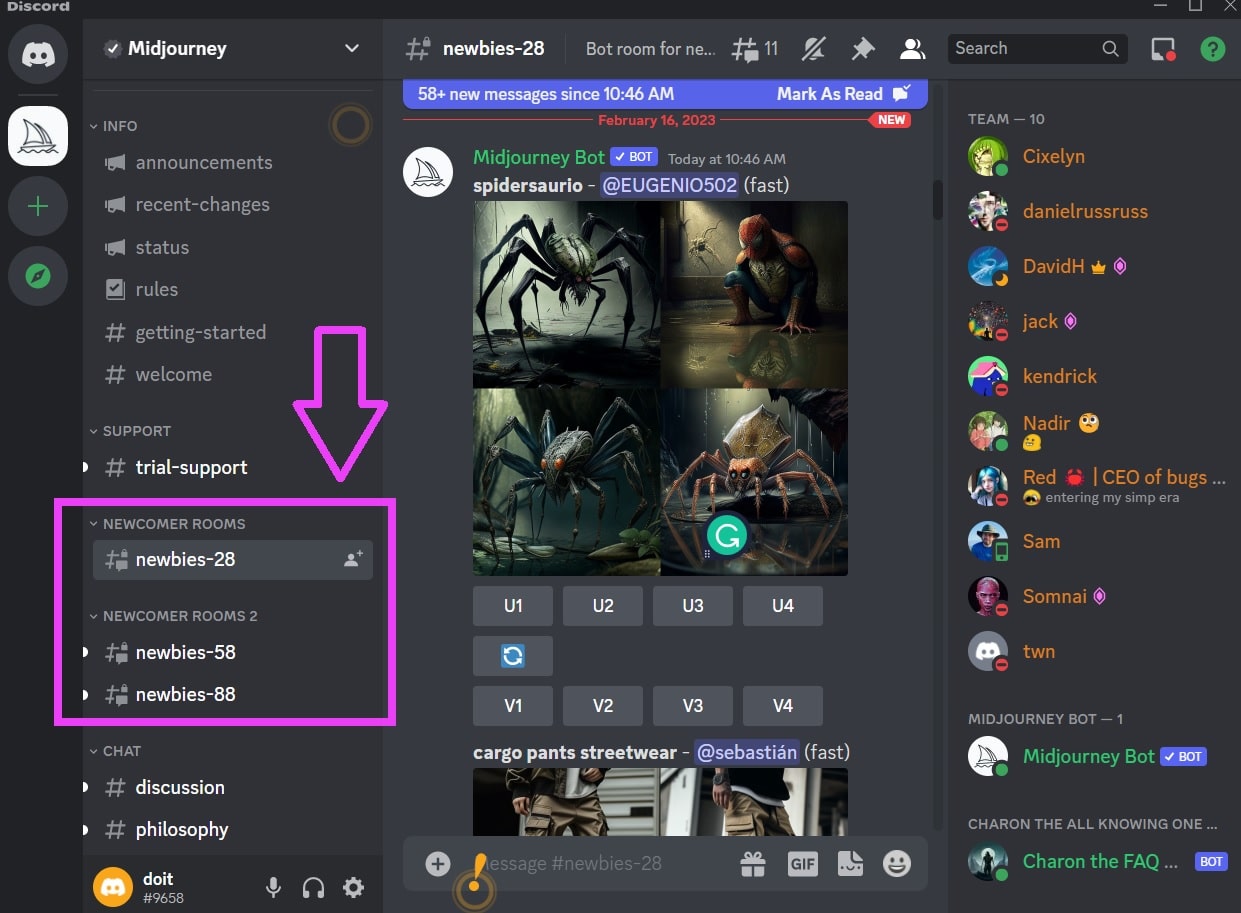Viewport: 1241px width, 913px height.
Task: Toggle the member list icon
Action: [911, 48]
